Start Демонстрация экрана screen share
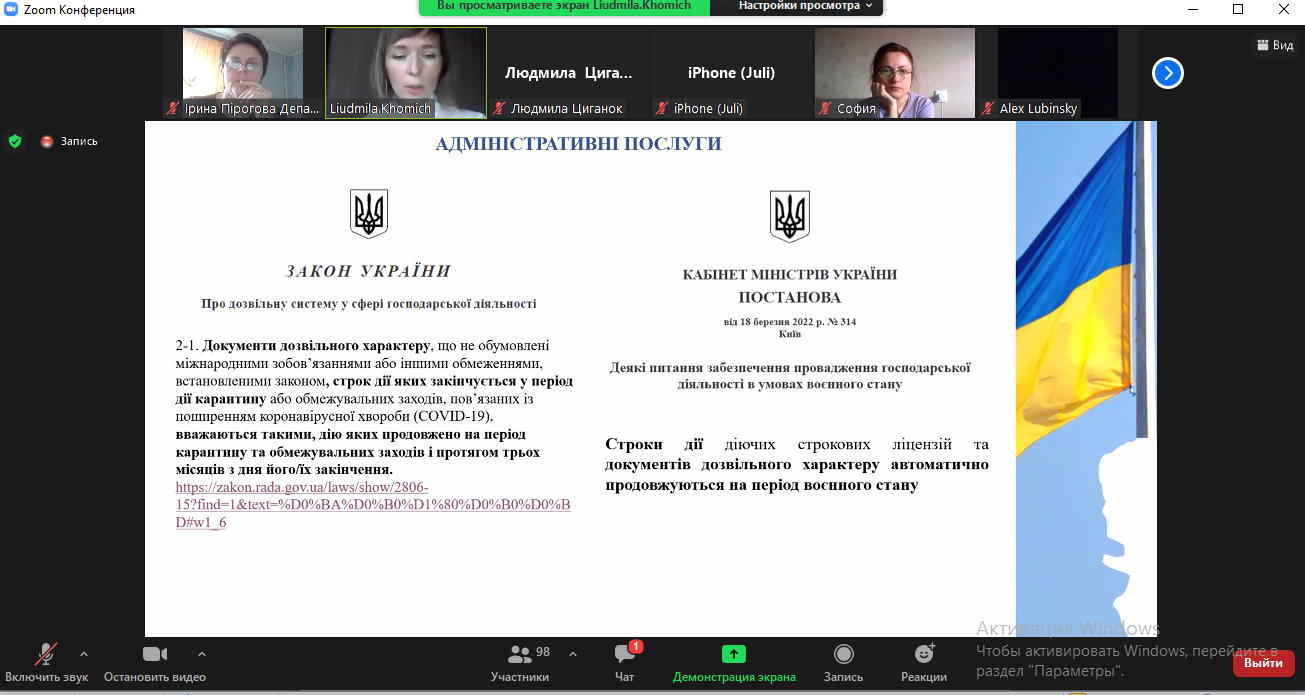 click(734, 663)
